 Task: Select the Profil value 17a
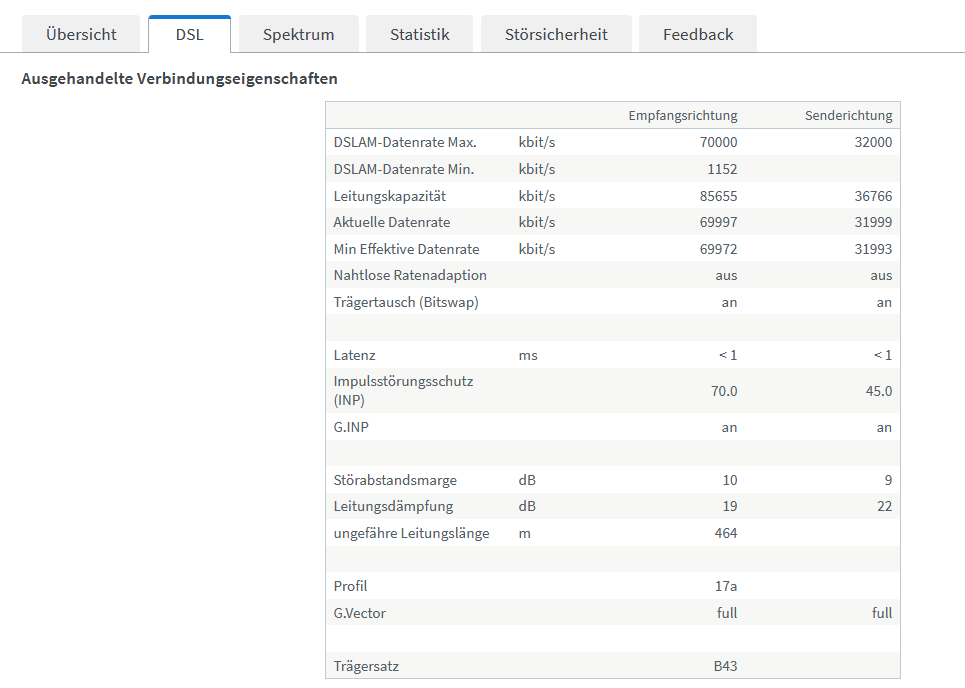(727, 586)
